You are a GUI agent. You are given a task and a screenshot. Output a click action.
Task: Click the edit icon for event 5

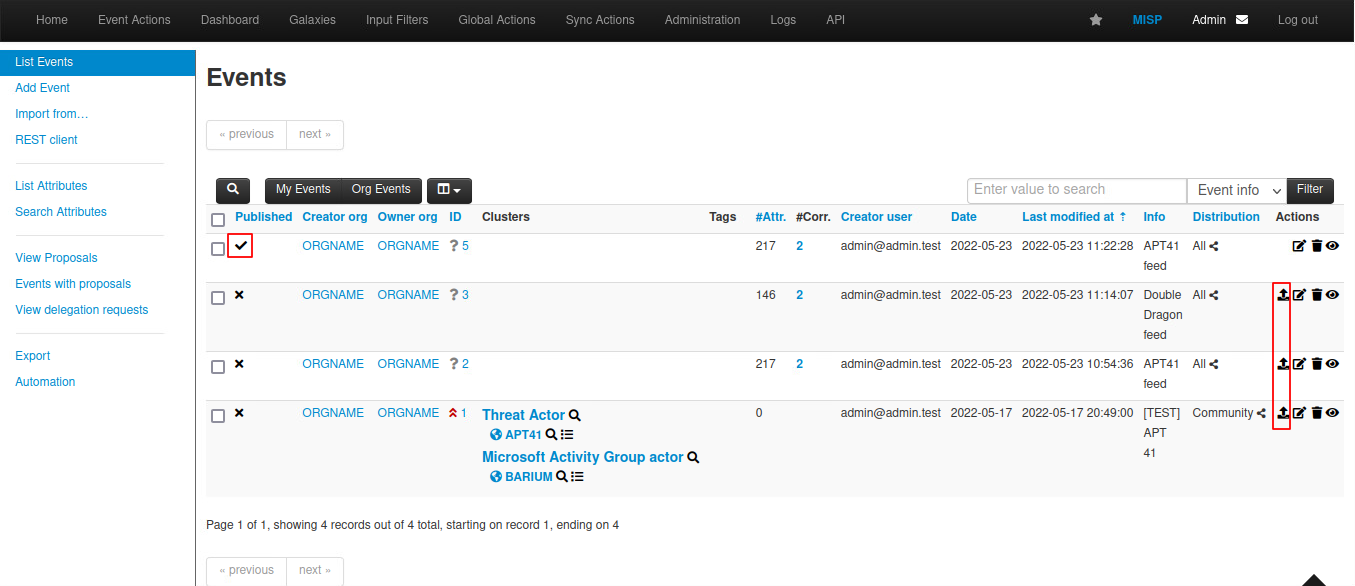[1299, 246]
